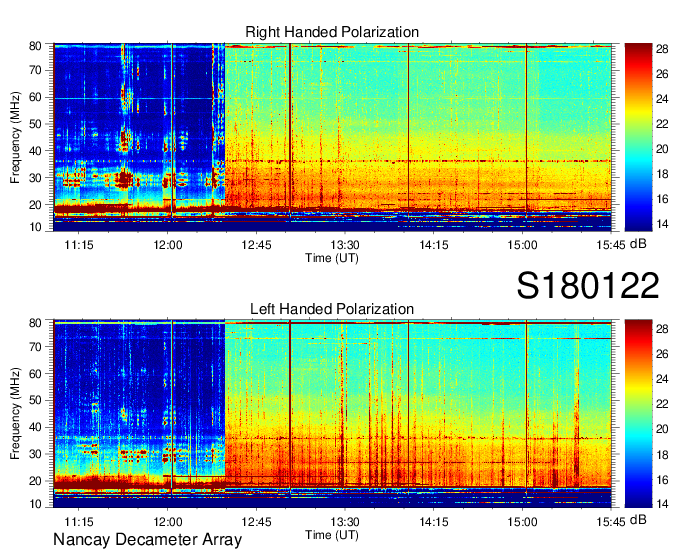
Task: Click the Right Handed Polarization color bar
Action: [638, 137]
